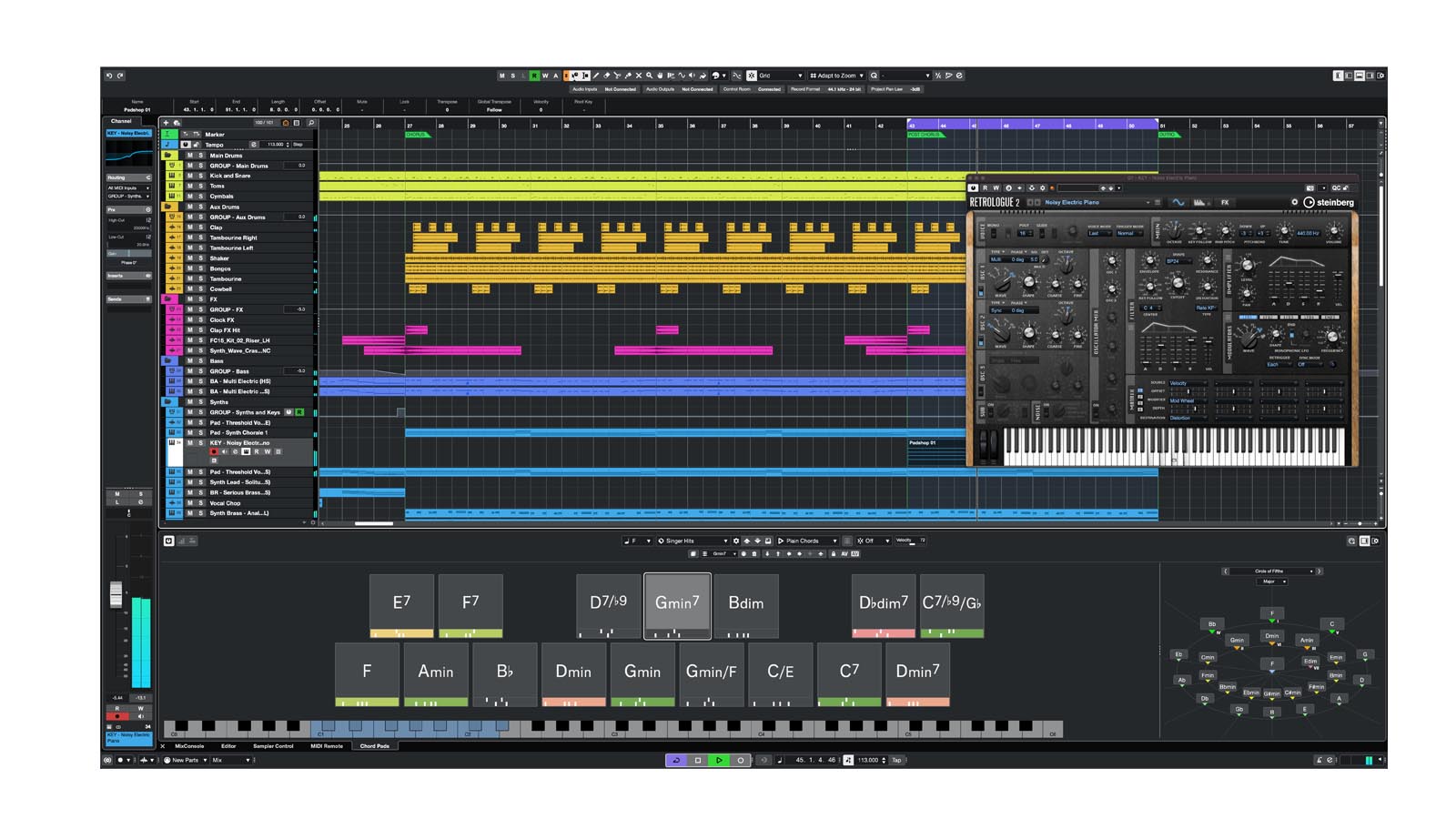The height and width of the screenshot is (819, 1456).
Task: Click the metronome click icon near tempo
Action: [848, 760]
